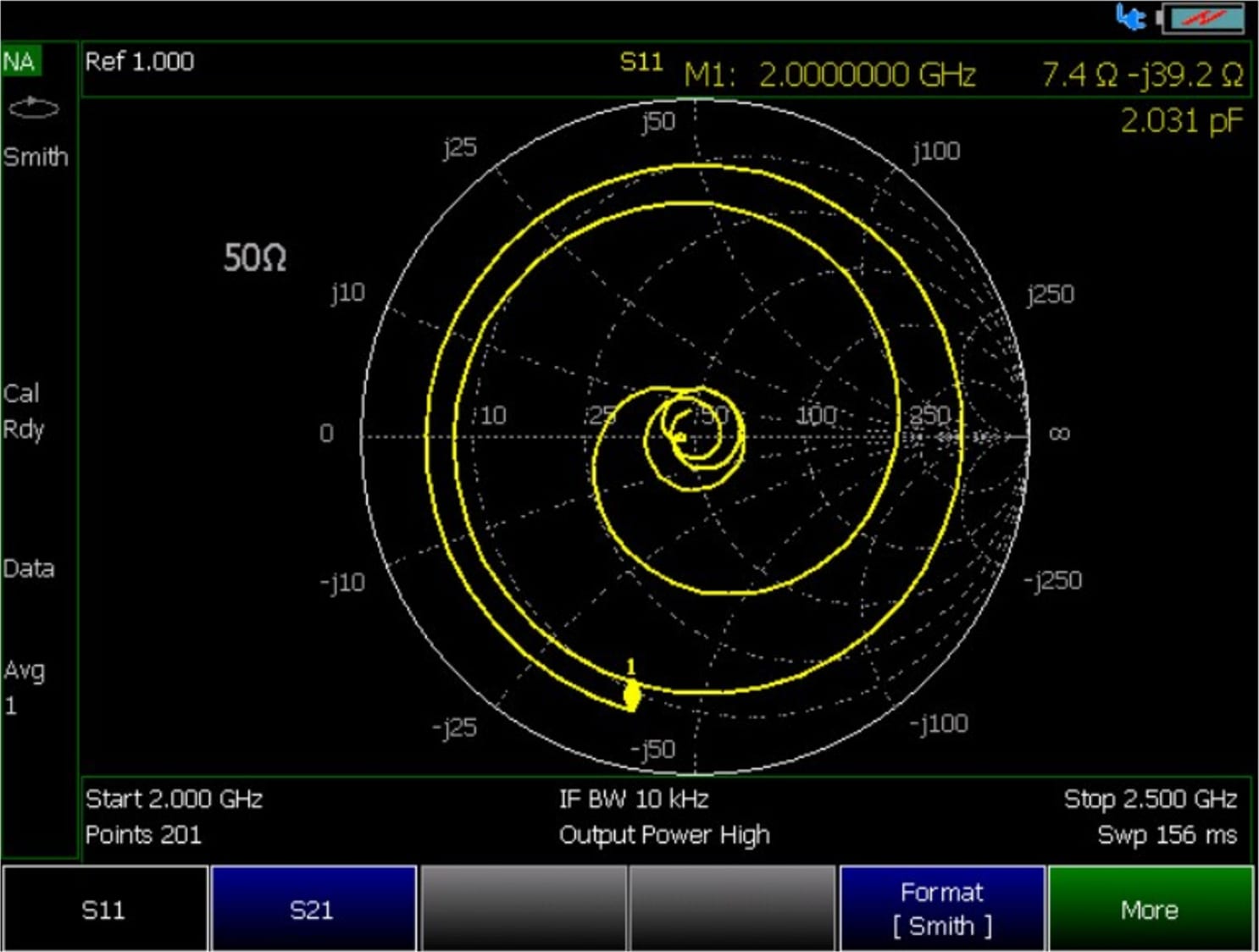This screenshot has height=952, width=1259.
Task: Click the Ref 1.000 value
Action: click(140, 62)
